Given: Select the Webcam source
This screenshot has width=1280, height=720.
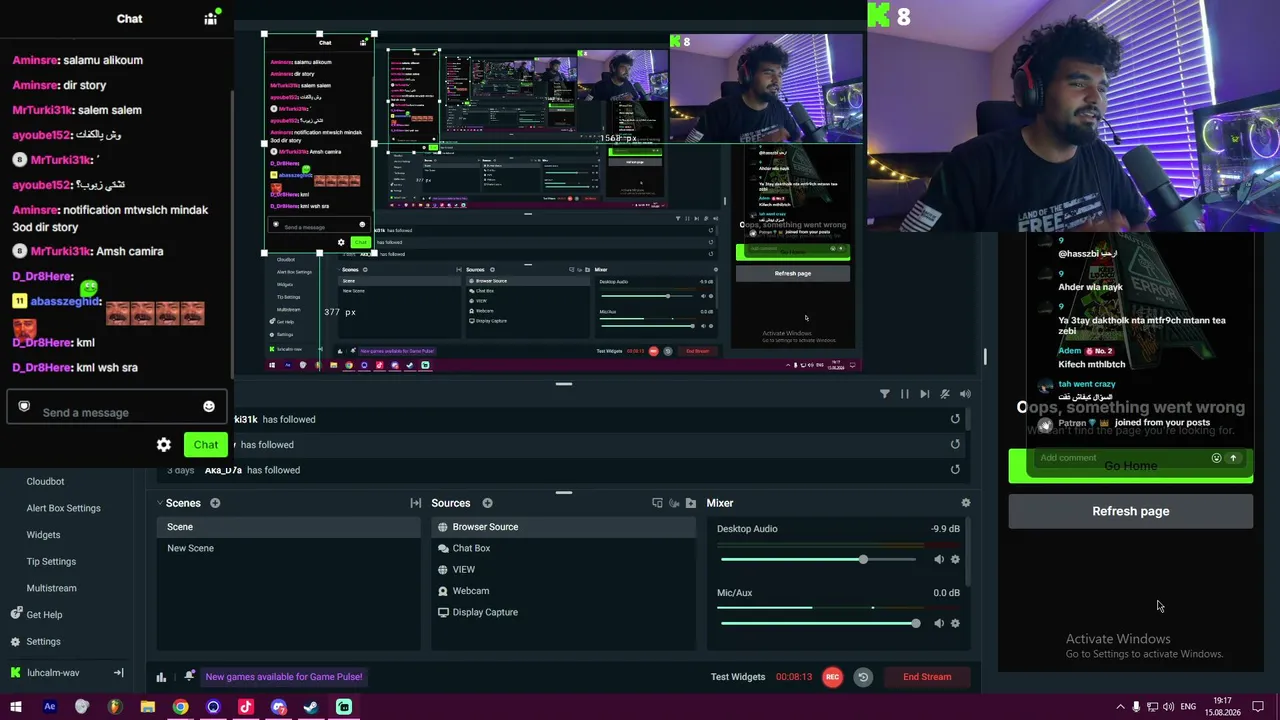Looking at the screenshot, I should point(564,591).
